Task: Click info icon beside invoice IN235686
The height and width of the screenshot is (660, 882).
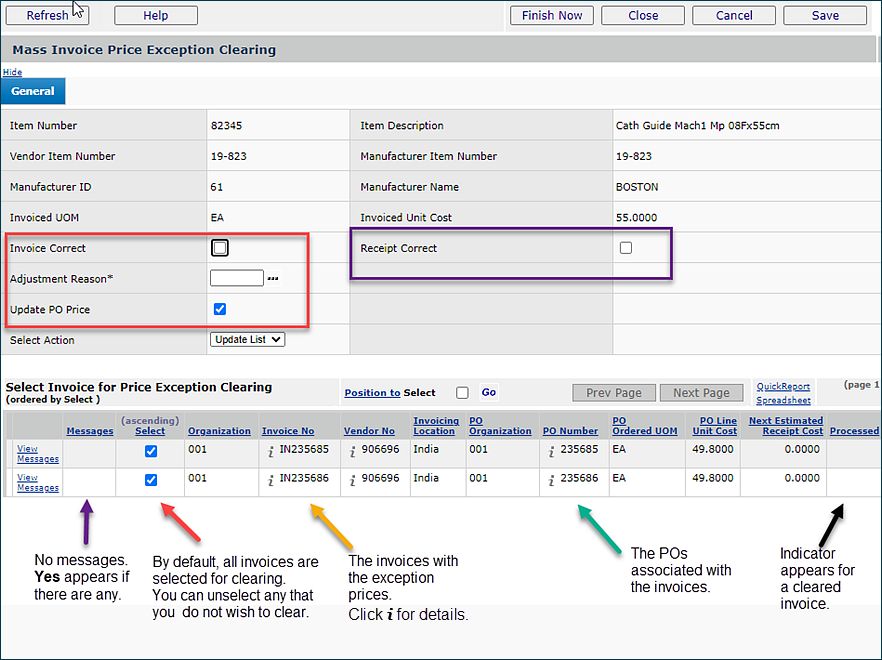Action: [269, 479]
